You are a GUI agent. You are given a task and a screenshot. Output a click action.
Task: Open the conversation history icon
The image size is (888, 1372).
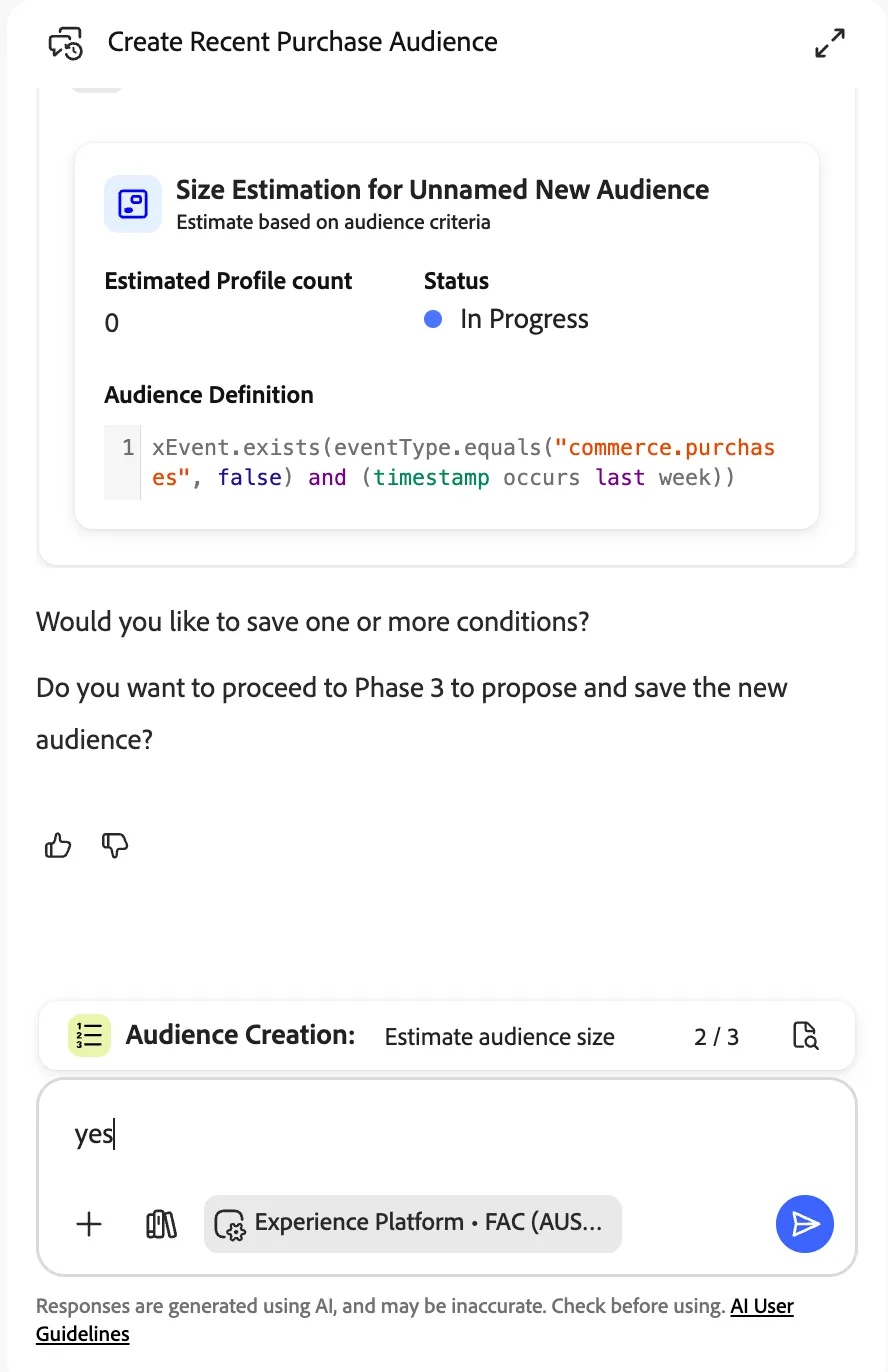point(65,43)
